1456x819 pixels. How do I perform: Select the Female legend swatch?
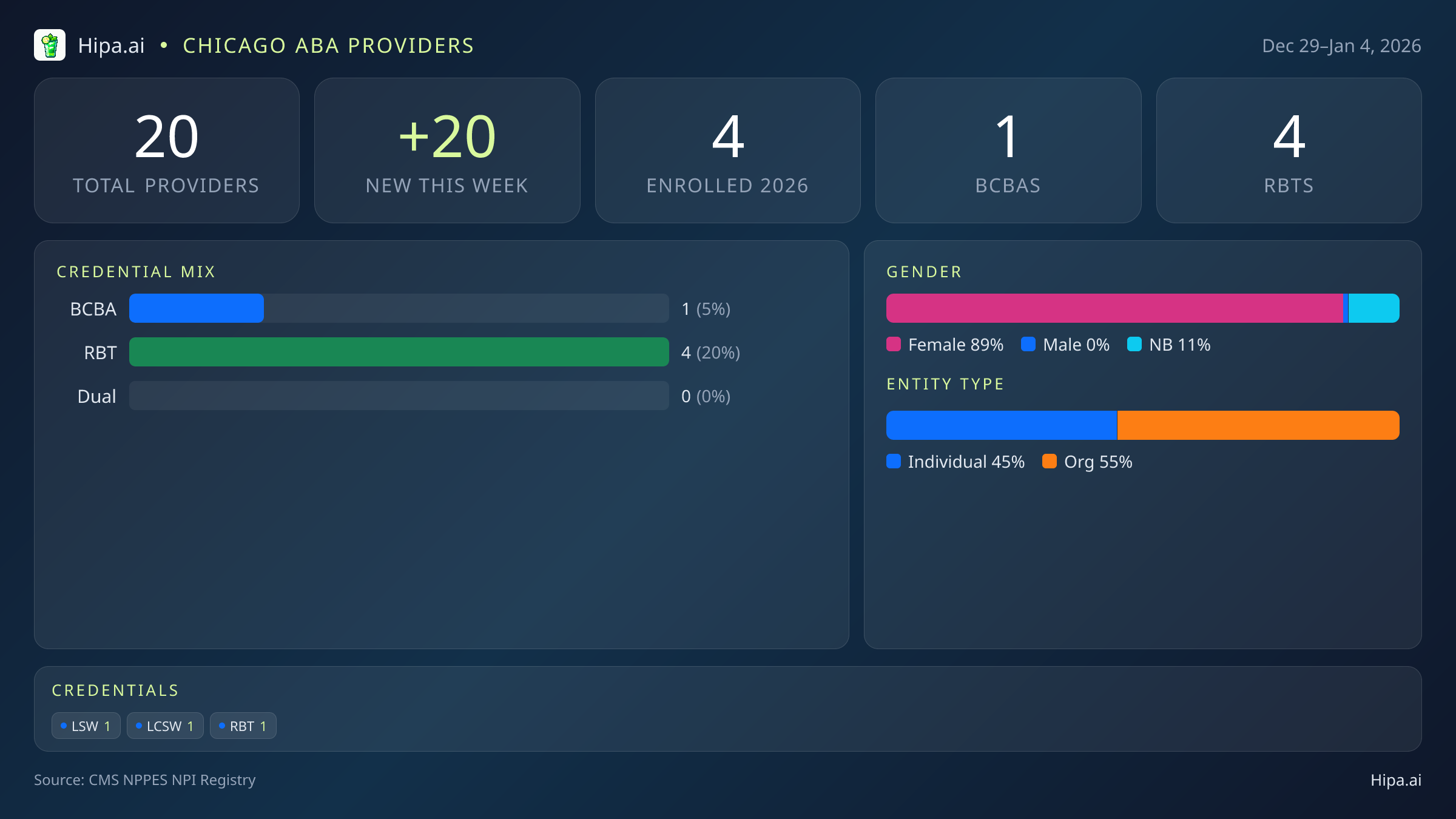[x=894, y=345]
